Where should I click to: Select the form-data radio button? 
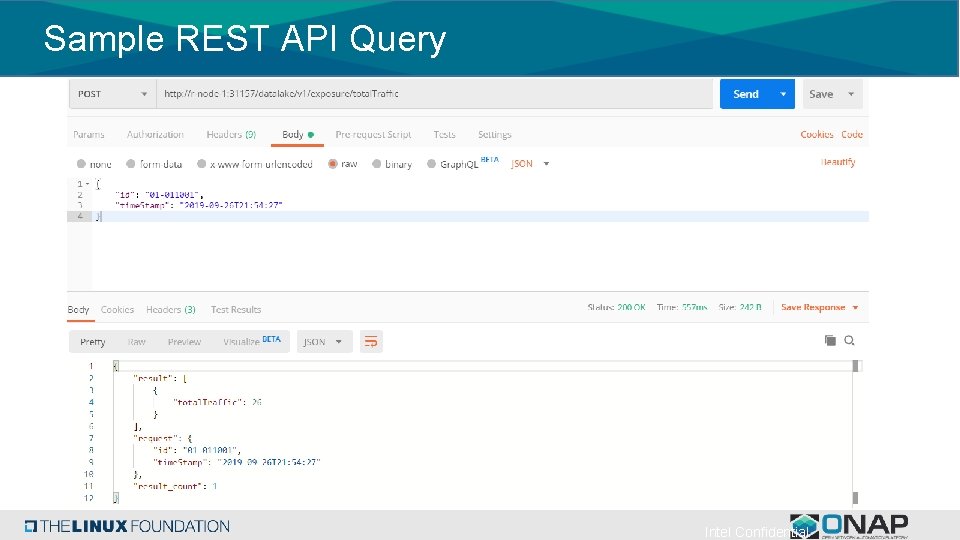tap(130, 163)
